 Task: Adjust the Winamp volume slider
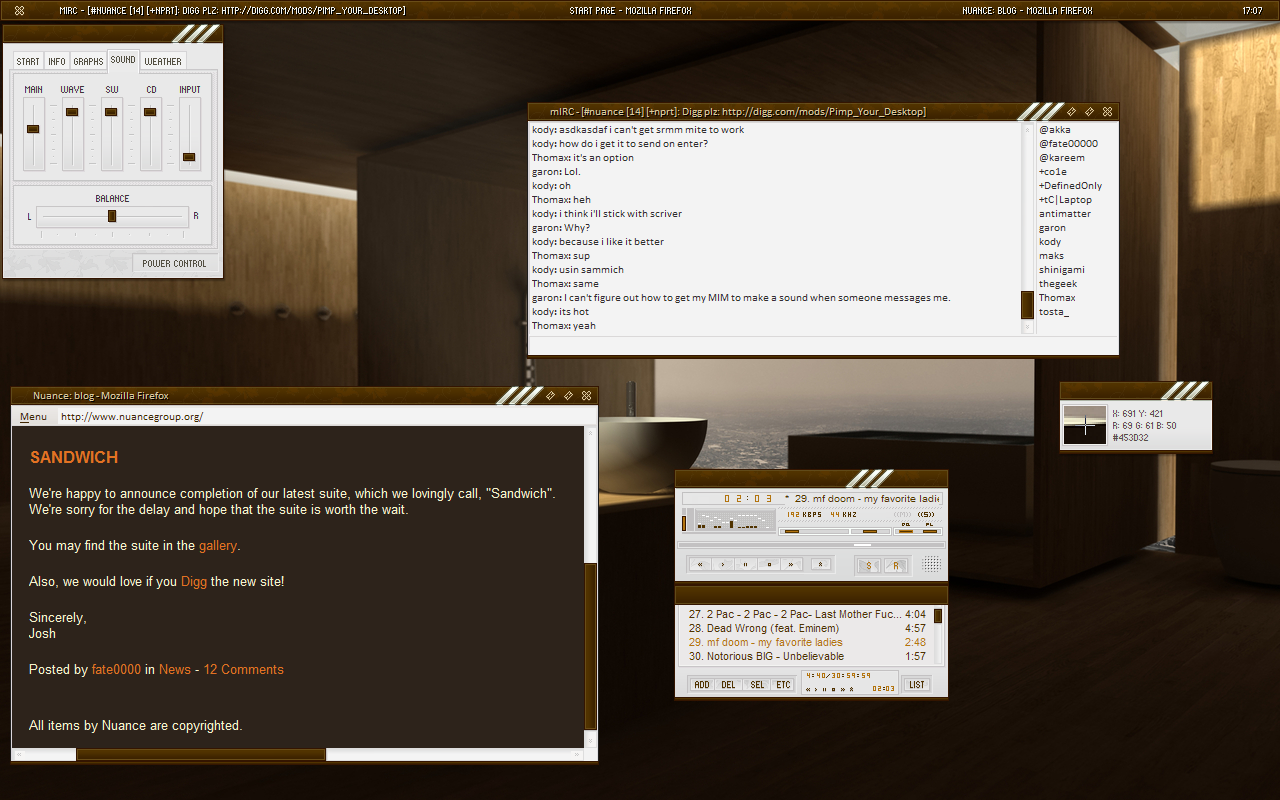(x=814, y=531)
